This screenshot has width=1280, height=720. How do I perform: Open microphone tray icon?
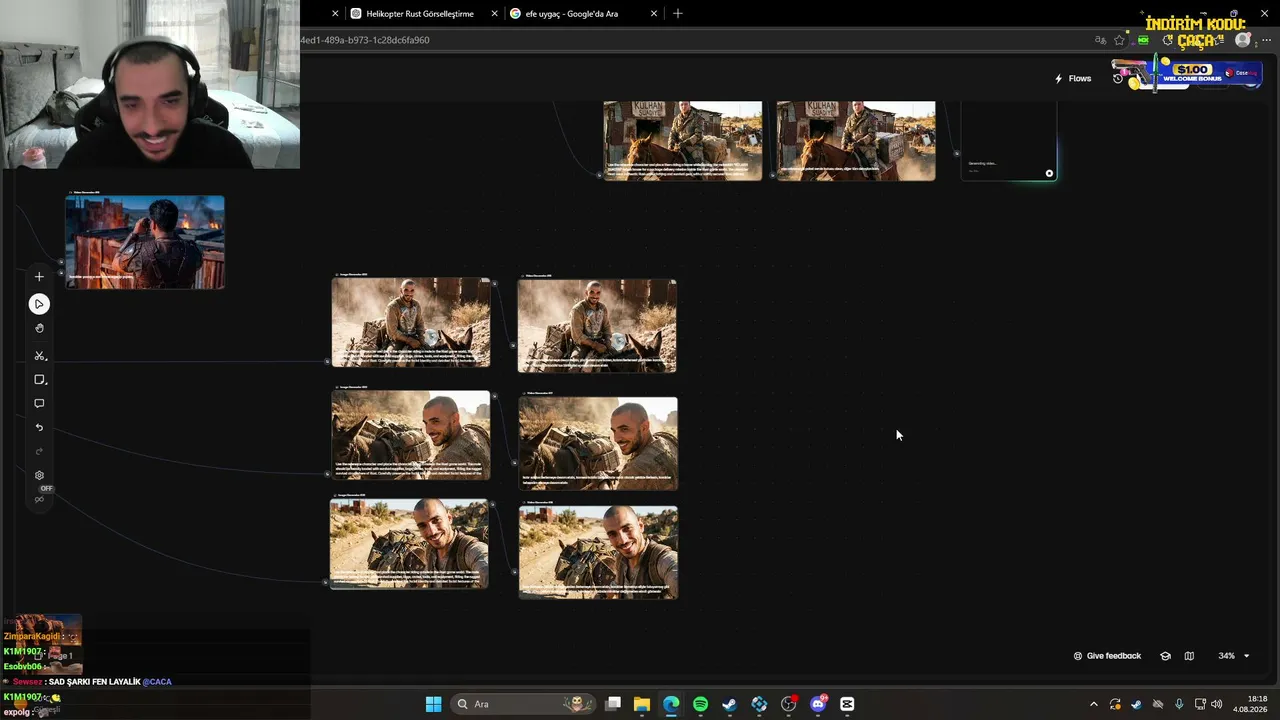(x=1179, y=704)
